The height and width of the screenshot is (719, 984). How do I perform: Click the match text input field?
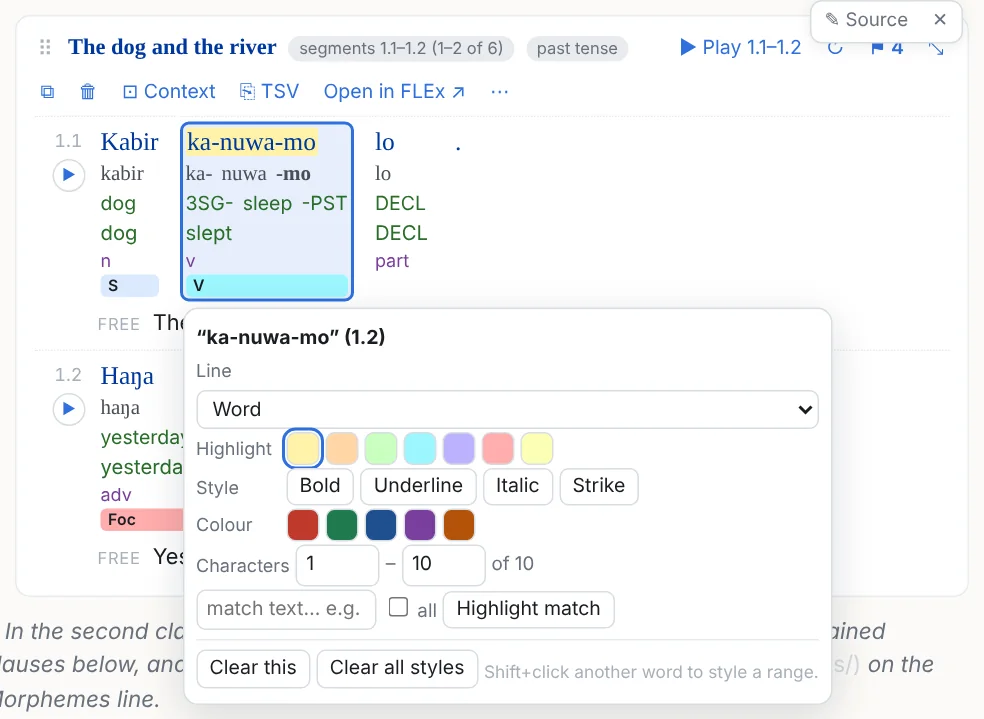coord(286,609)
